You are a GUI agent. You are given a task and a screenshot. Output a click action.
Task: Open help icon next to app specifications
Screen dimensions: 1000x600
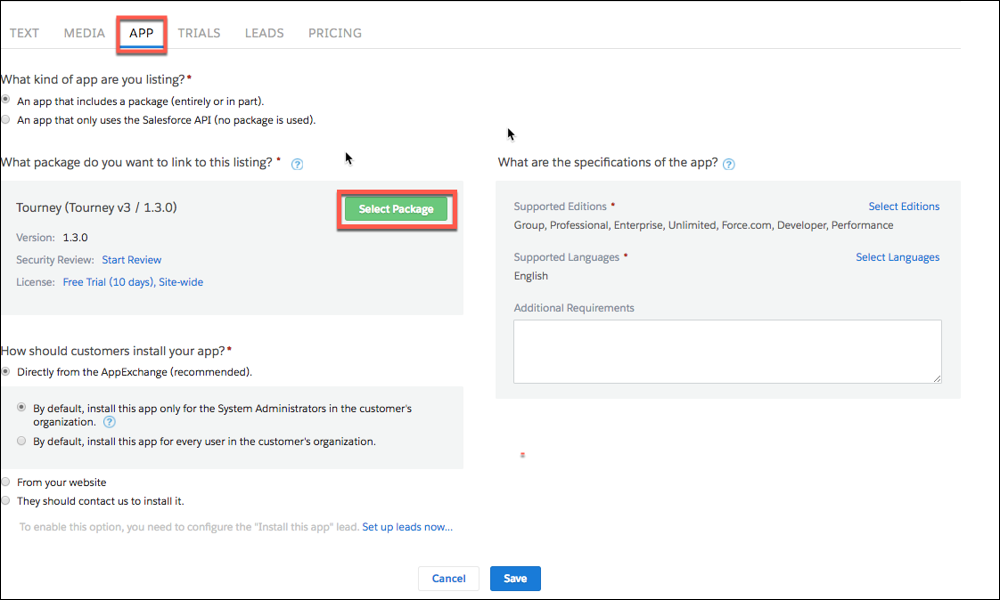tap(729, 164)
